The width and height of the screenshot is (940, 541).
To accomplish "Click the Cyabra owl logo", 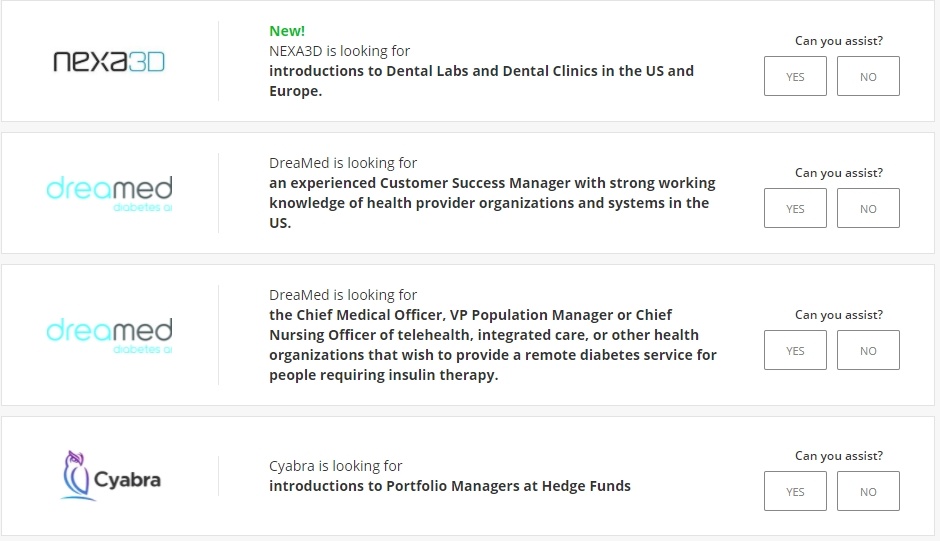I will click(x=111, y=476).
